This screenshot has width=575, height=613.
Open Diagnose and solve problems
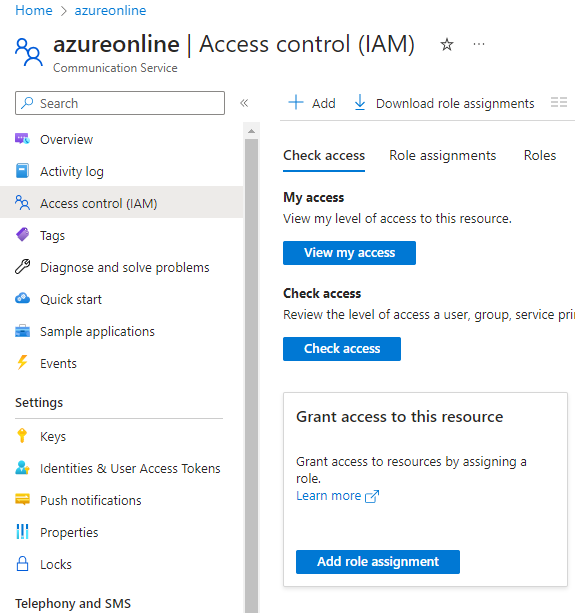(125, 267)
